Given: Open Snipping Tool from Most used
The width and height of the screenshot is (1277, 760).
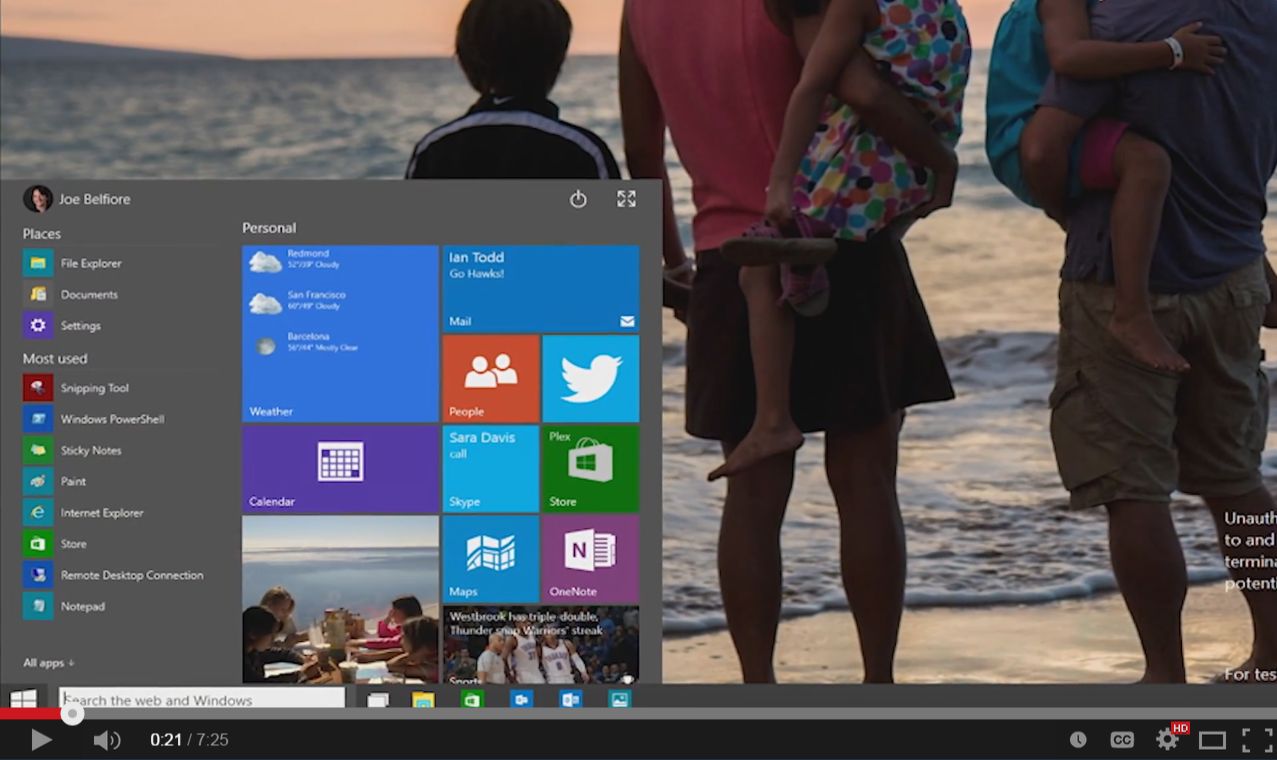Looking at the screenshot, I should click(x=95, y=387).
